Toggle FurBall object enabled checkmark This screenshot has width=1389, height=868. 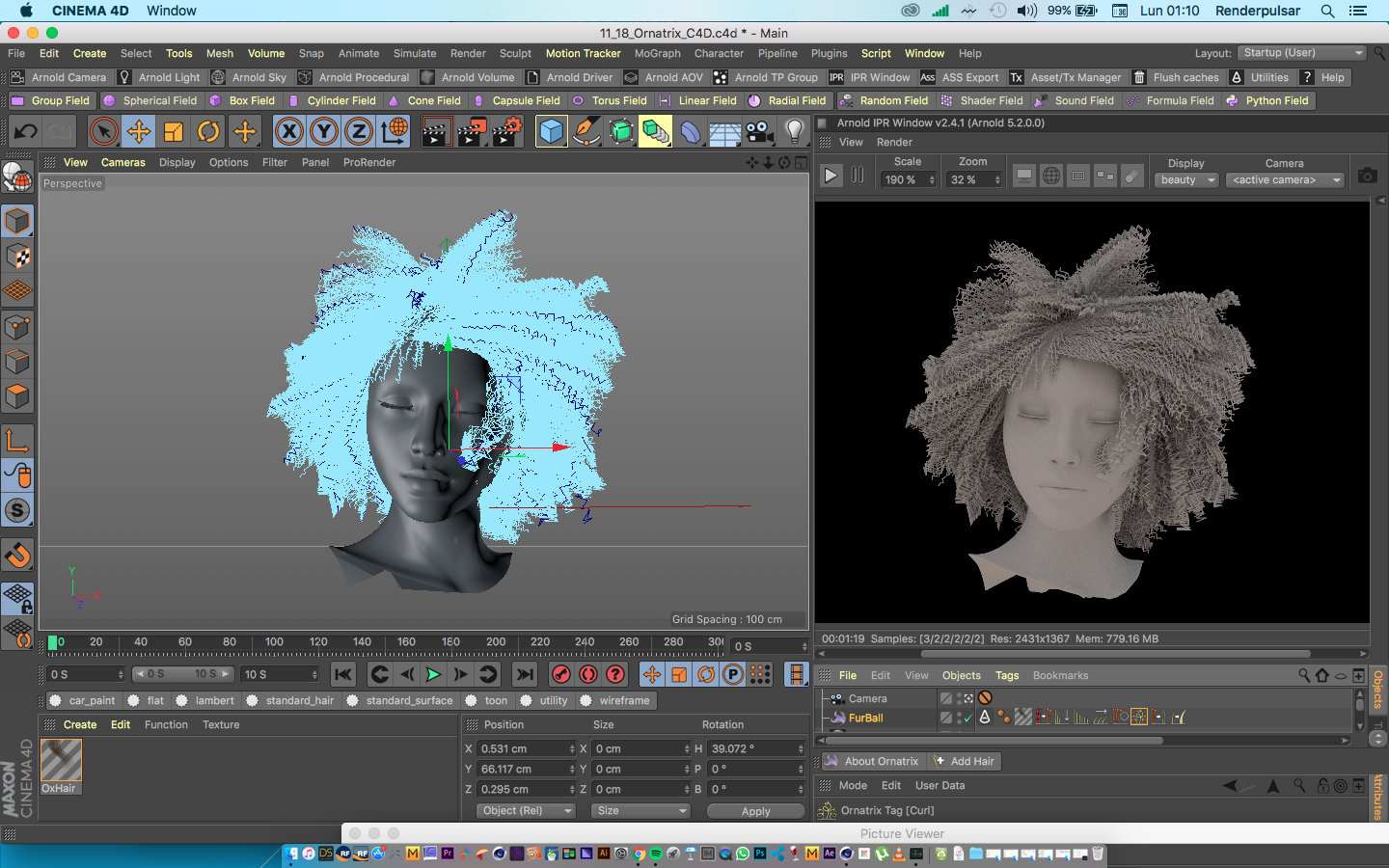tap(967, 718)
